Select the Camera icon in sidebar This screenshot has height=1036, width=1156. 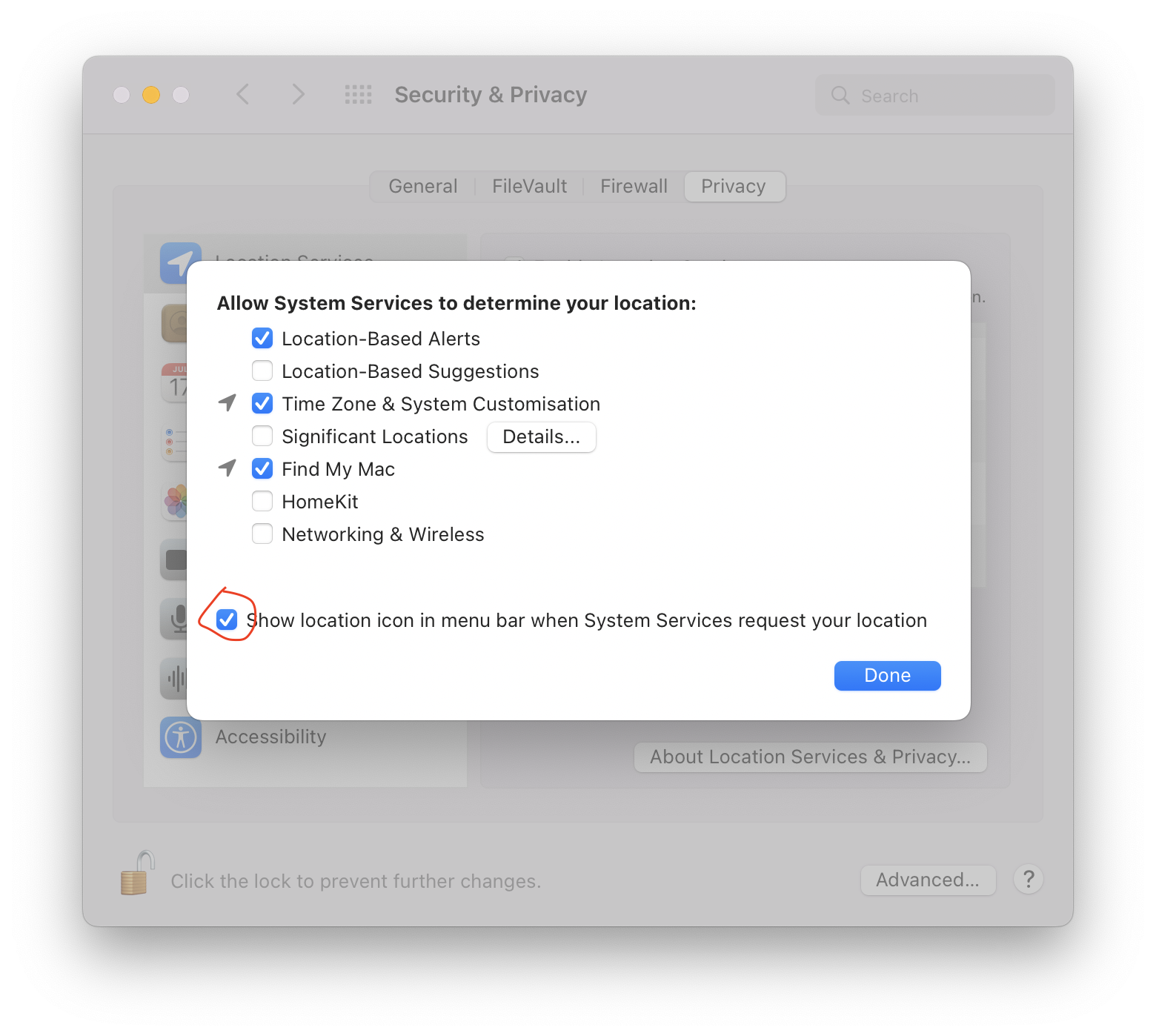pos(174,559)
